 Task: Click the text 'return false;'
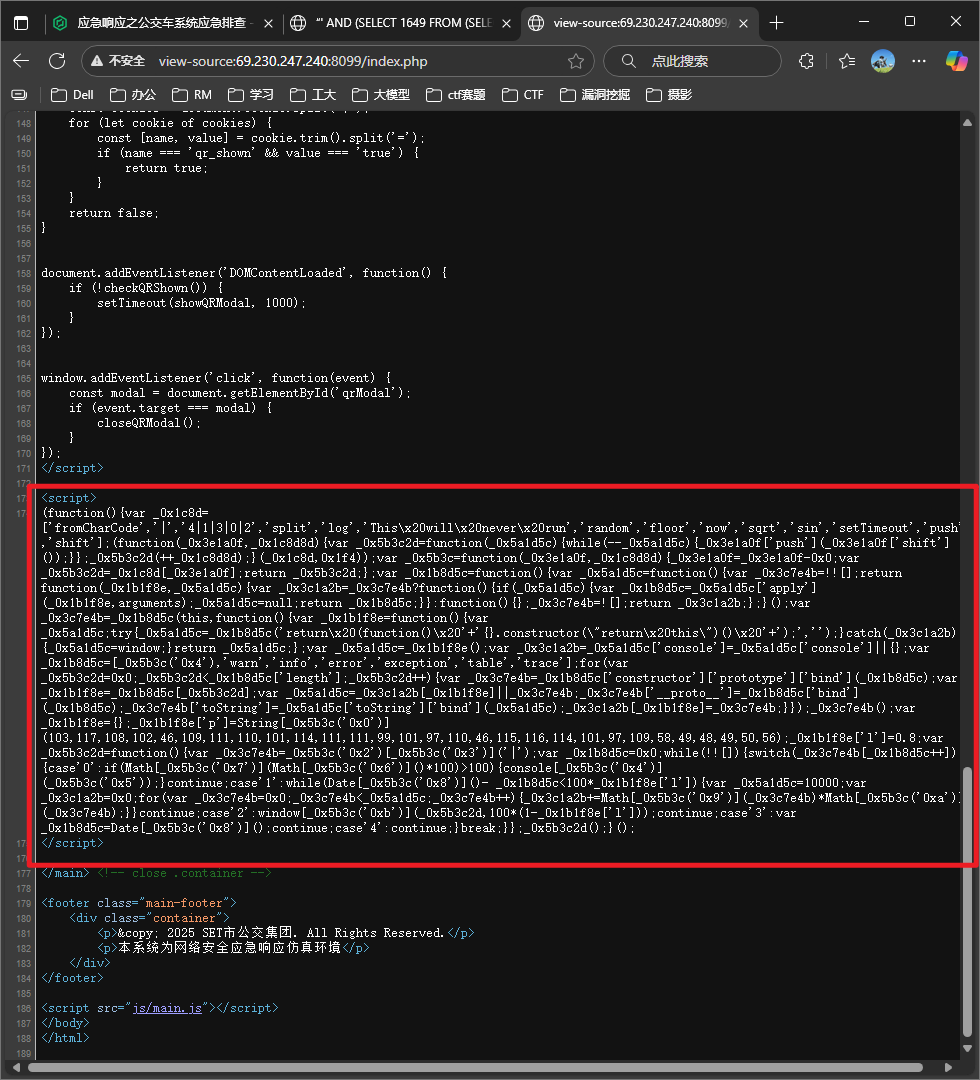[x=114, y=213]
